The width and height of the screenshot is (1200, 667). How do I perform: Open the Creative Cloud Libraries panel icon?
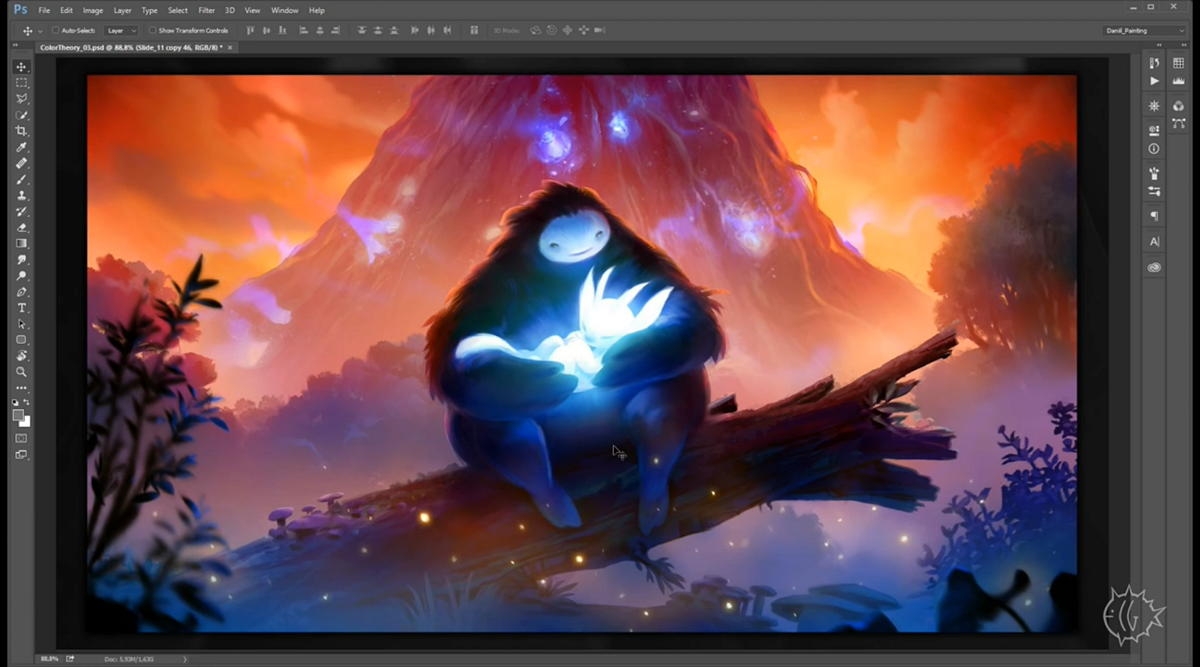pos(1154,267)
